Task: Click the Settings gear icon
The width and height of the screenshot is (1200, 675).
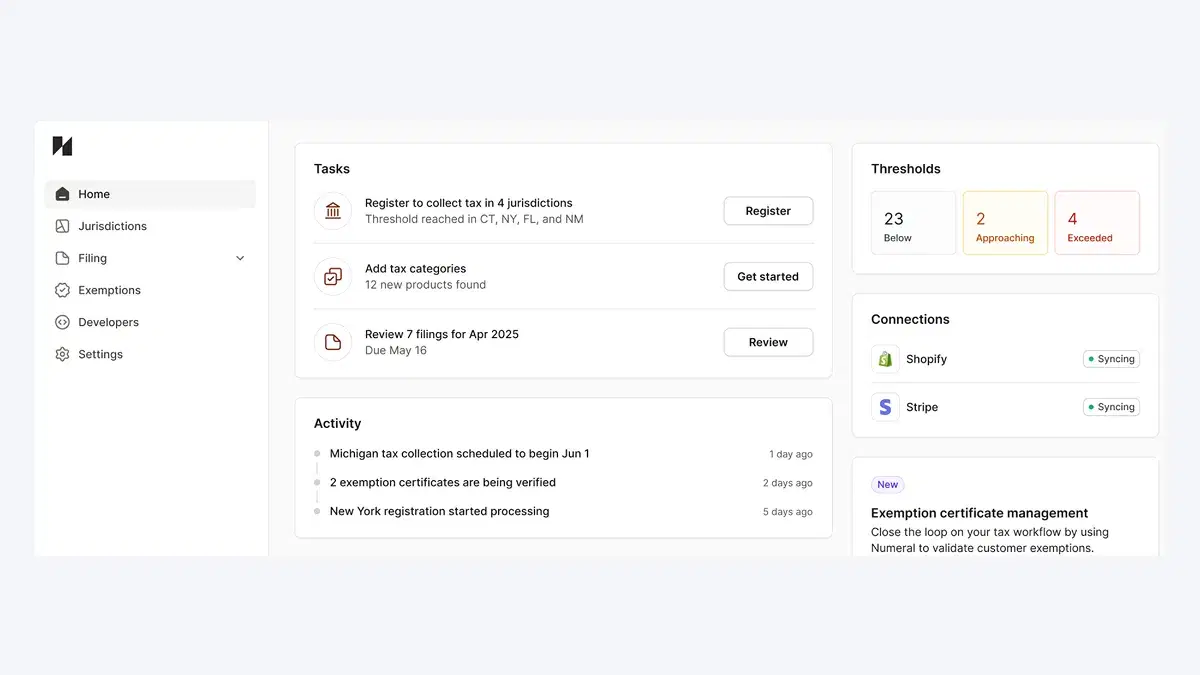Action: pos(62,354)
